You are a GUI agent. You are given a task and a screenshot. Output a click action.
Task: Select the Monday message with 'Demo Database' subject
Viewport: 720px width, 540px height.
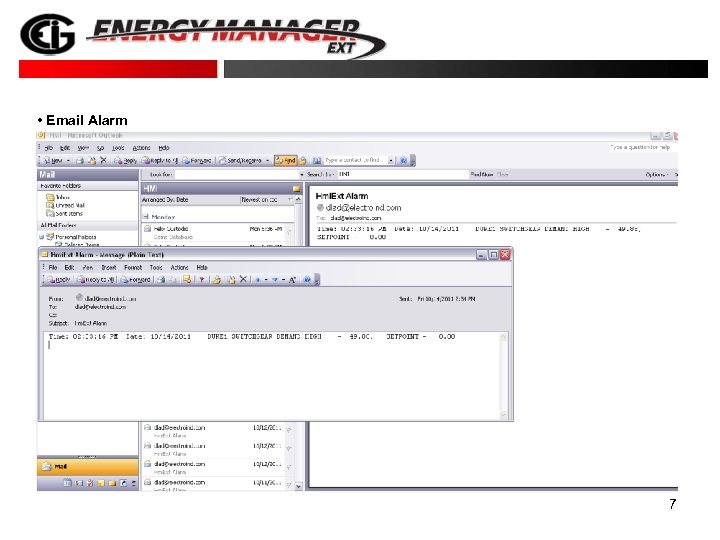pyautogui.click(x=217, y=233)
